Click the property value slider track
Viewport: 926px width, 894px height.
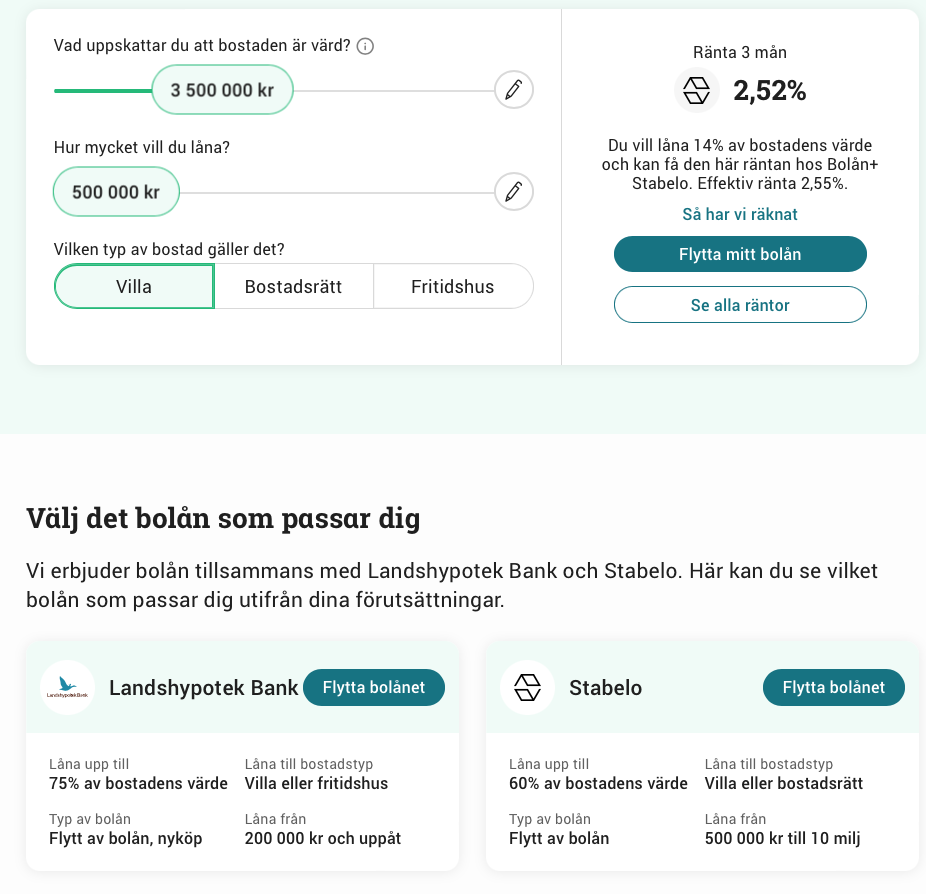390,91
